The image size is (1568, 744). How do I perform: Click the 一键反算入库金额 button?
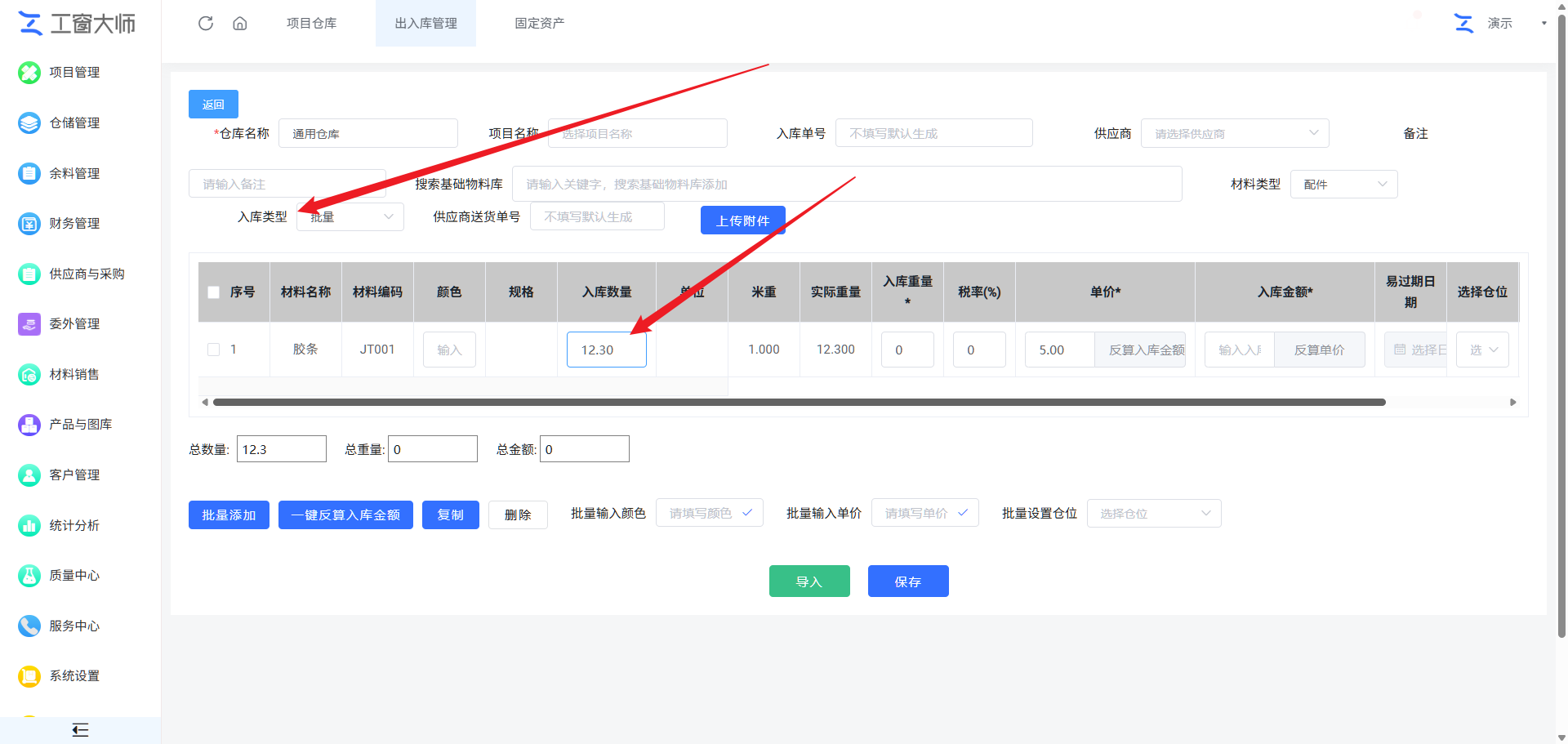pos(345,515)
